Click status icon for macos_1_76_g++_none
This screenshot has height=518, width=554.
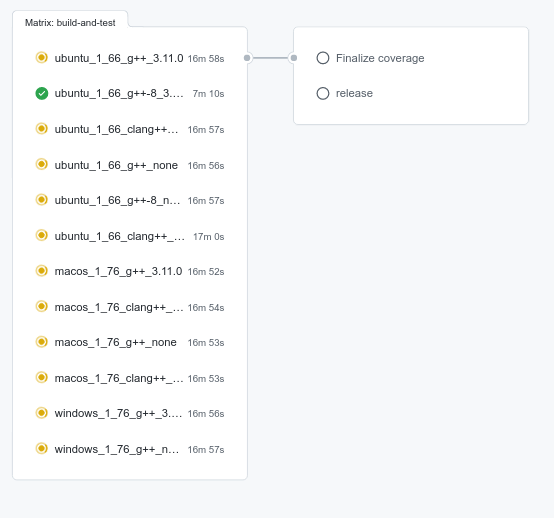coord(42,342)
